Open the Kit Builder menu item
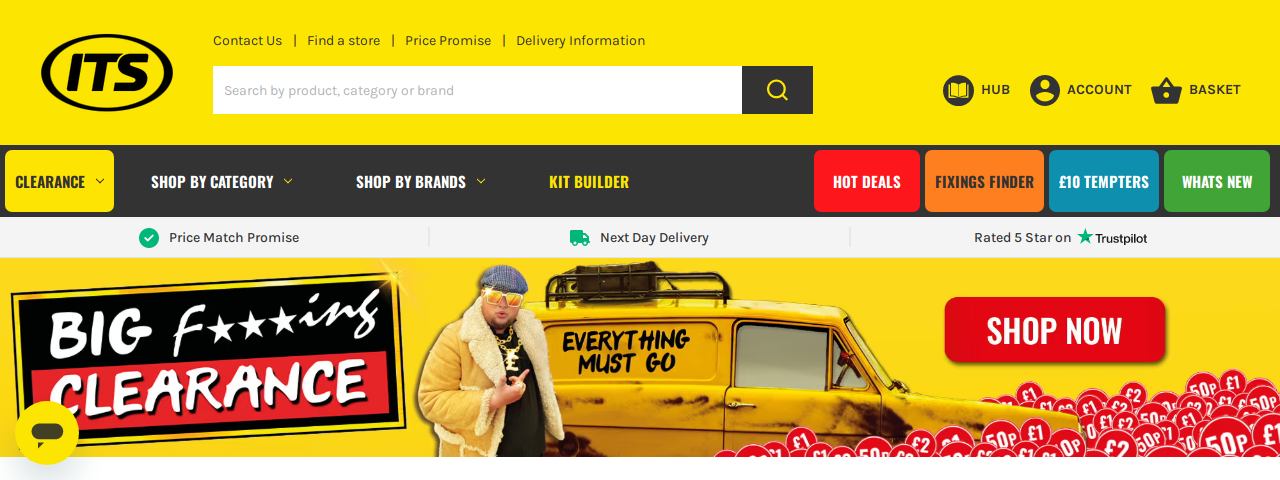1280x480 pixels. tap(589, 182)
